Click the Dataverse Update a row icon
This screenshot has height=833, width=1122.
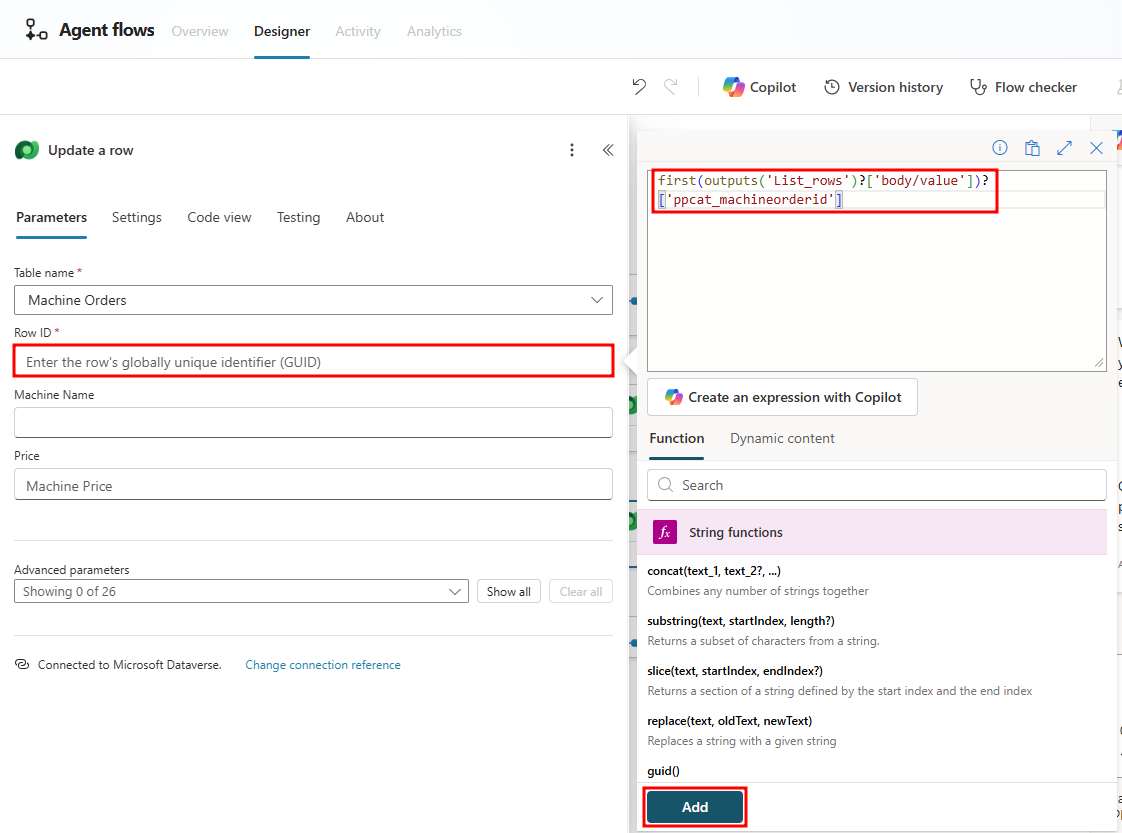click(x=27, y=150)
